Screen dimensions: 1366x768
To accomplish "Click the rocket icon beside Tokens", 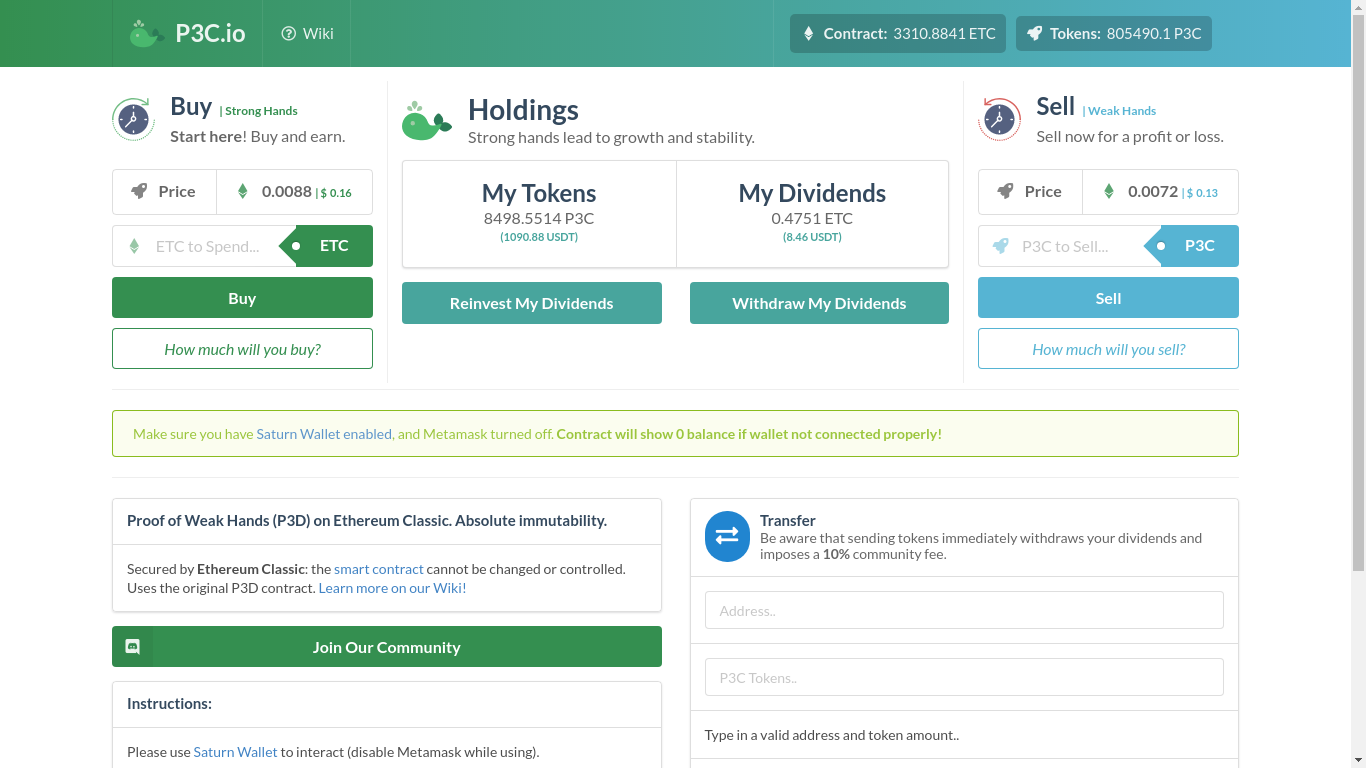I will click(1035, 33).
